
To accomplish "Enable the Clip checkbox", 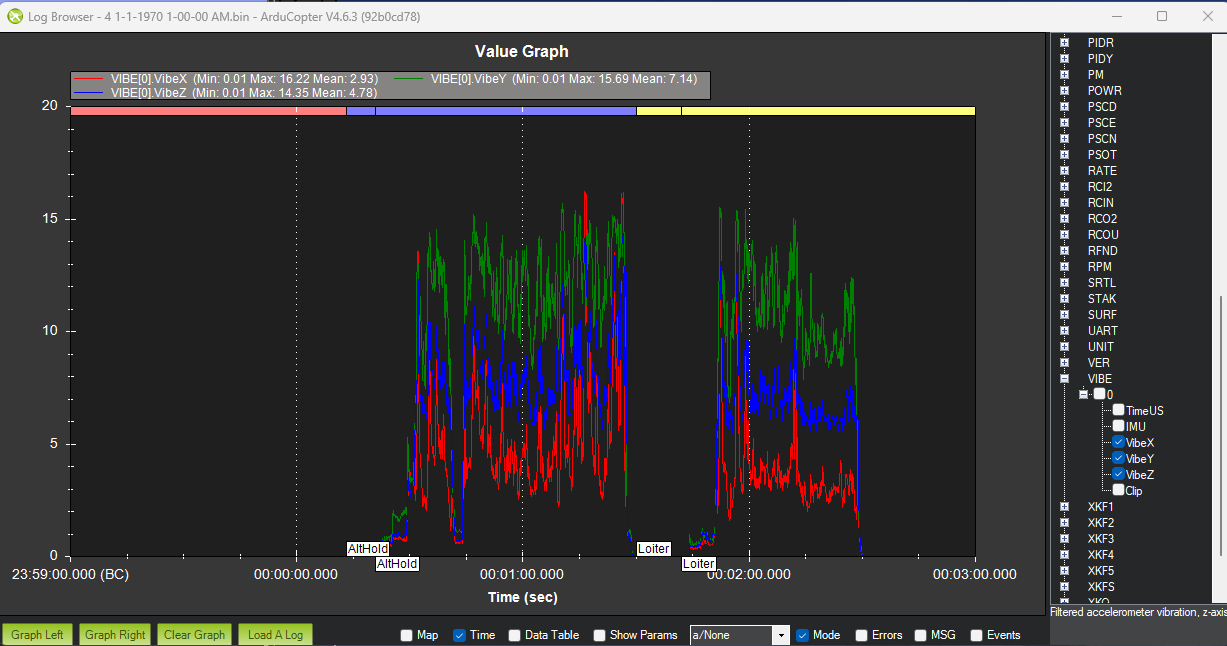I will [x=1119, y=490].
